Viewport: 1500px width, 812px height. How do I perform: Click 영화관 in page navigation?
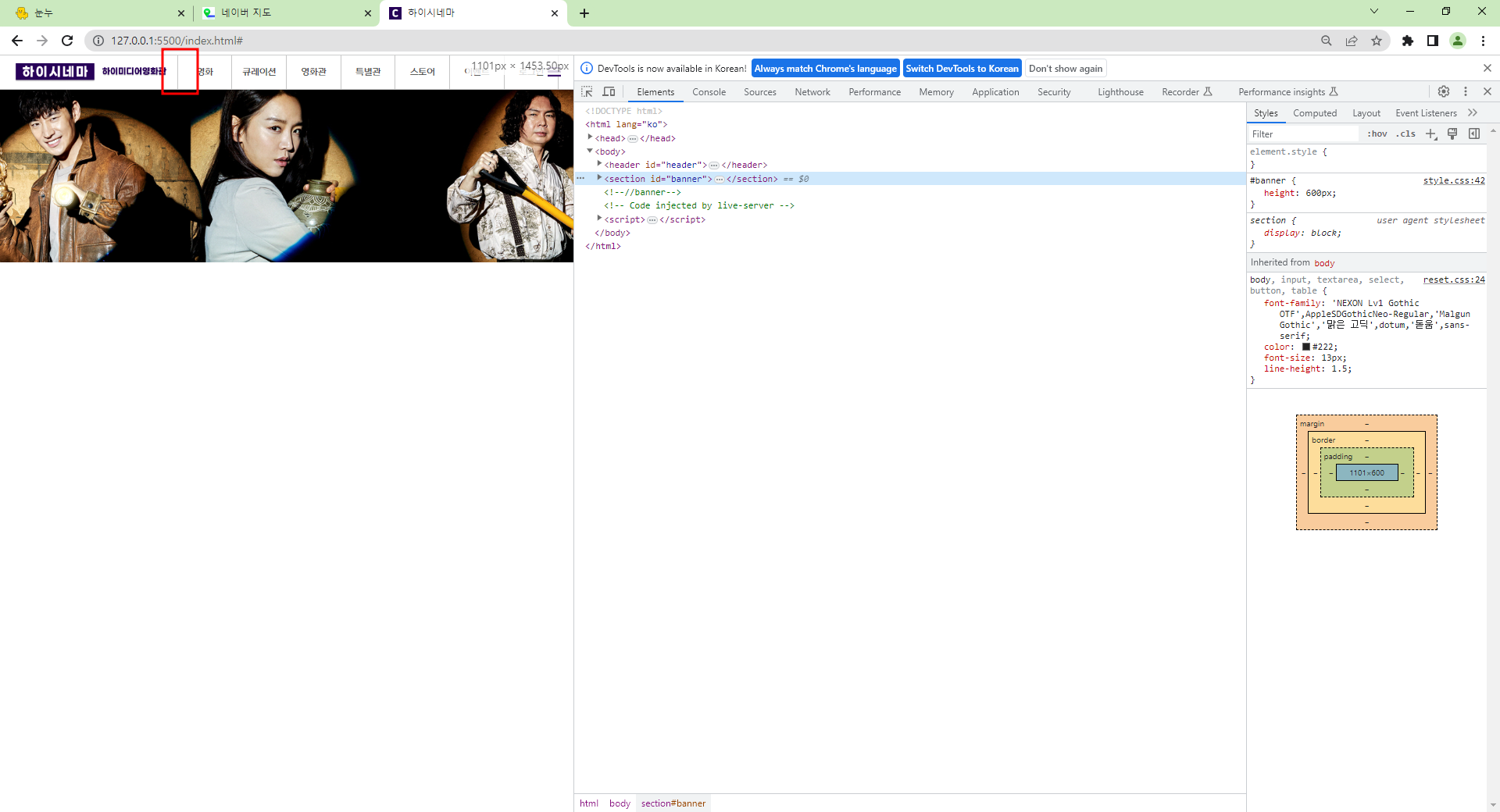click(313, 72)
